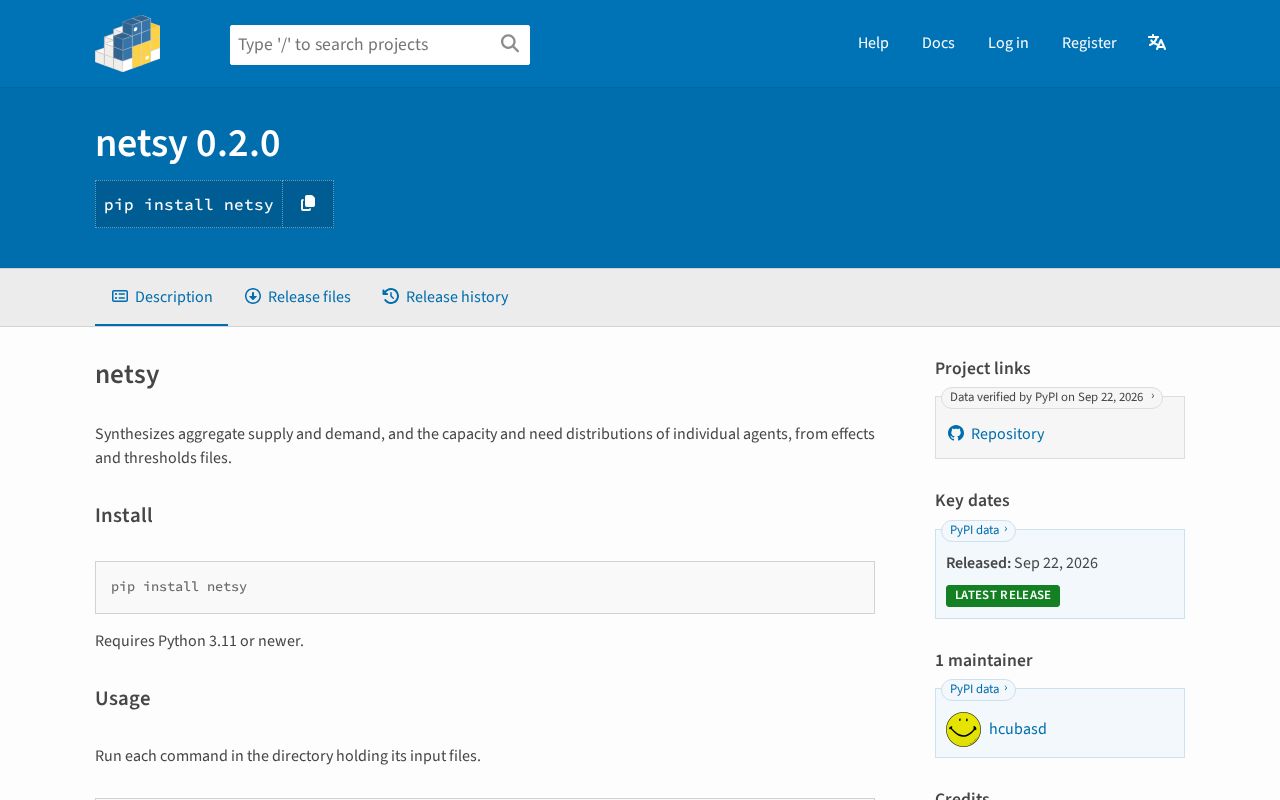Open the Repository project link

click(1007, 434)
